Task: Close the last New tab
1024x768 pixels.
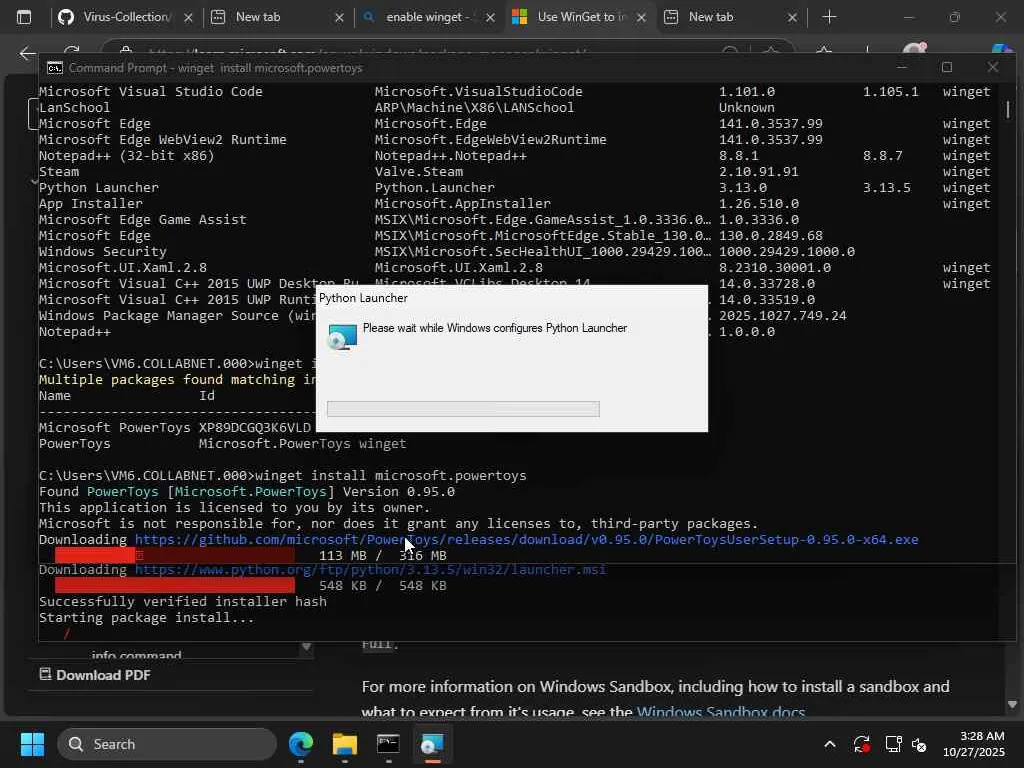Action: tap(792, 18)
